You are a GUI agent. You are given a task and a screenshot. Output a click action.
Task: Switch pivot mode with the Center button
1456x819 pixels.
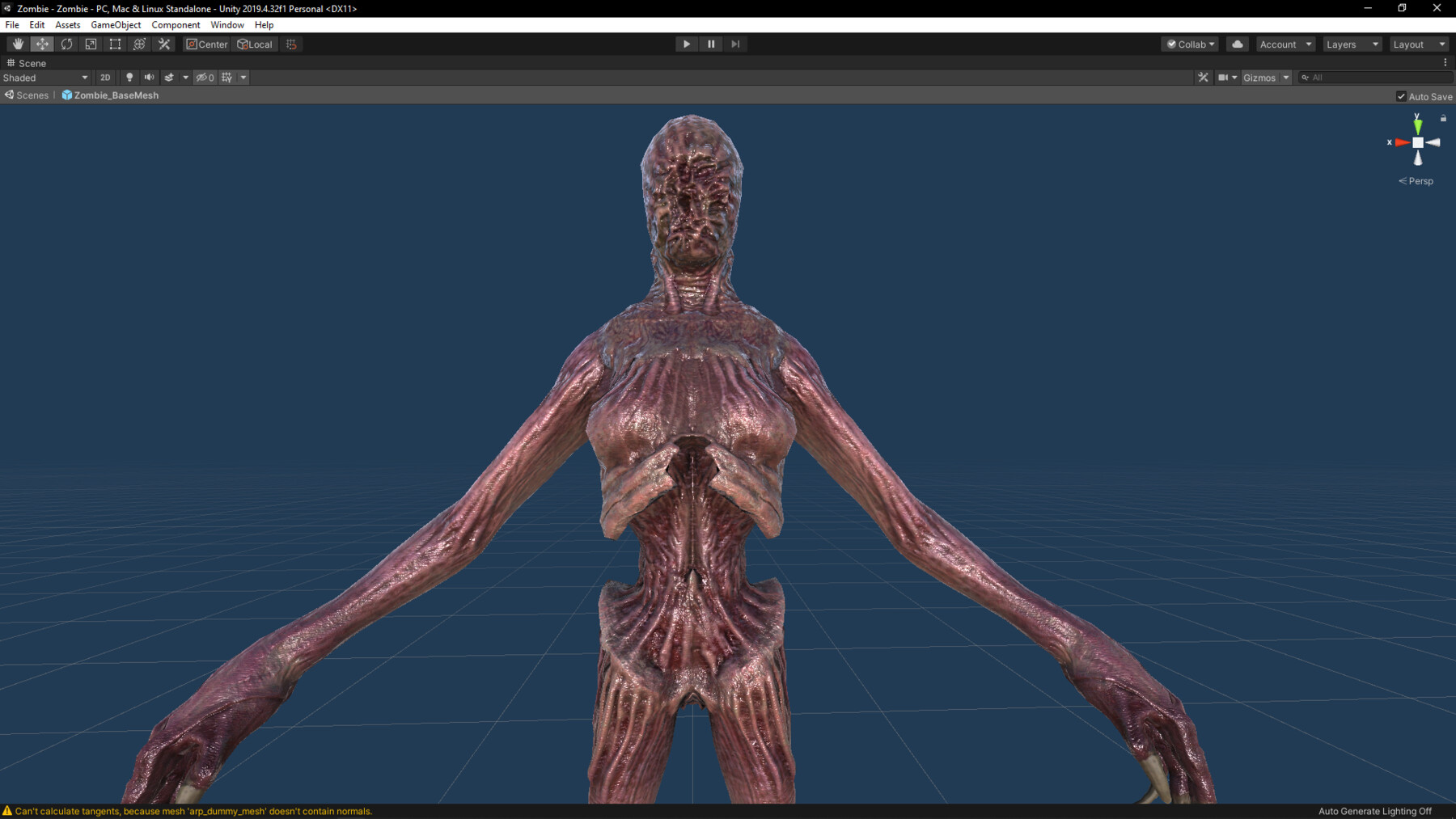pos(207,44)
